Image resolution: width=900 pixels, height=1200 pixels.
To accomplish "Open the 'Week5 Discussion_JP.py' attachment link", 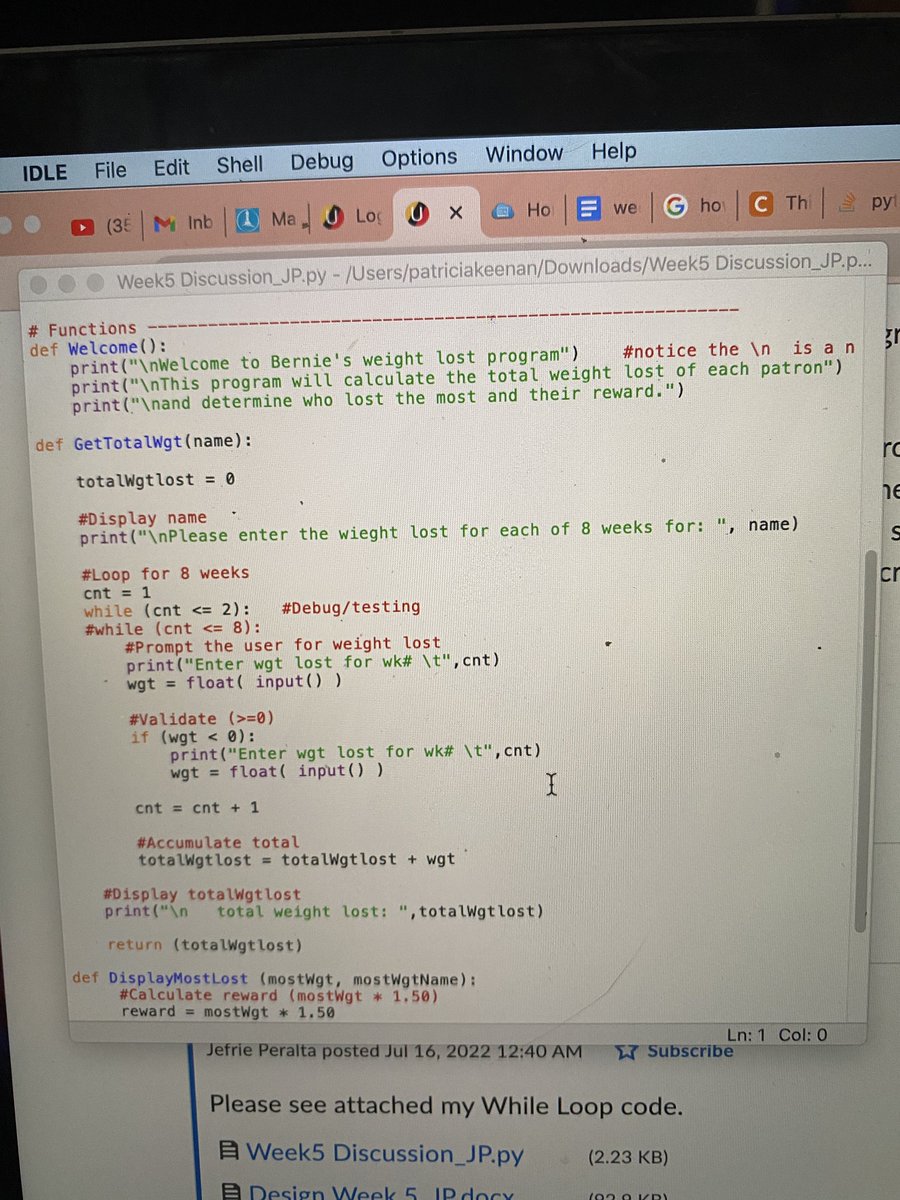I will [x=385, y=1153].
